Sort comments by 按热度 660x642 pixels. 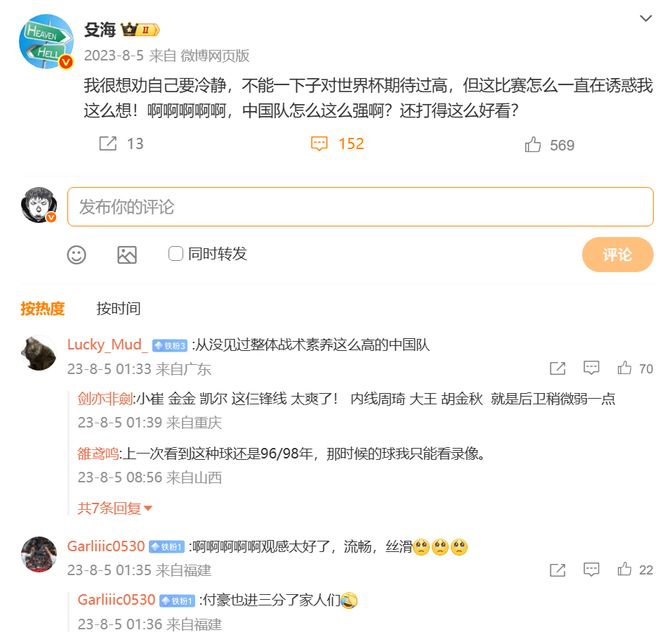[43, 309]
